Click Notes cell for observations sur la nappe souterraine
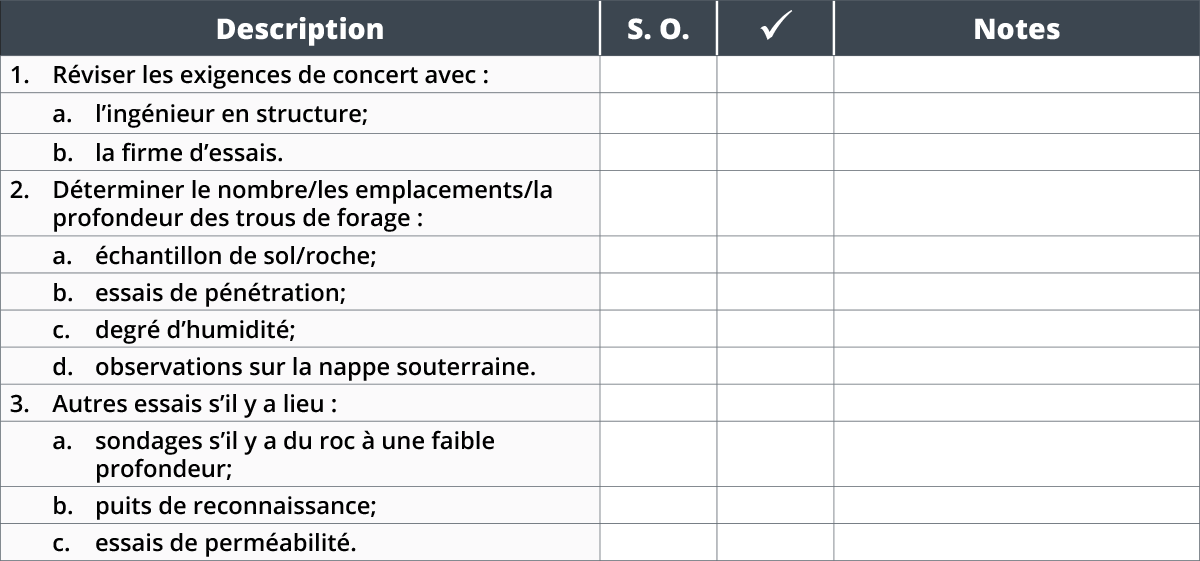Viewport: 1200px width, 561px height. [x=1017, y=366]
